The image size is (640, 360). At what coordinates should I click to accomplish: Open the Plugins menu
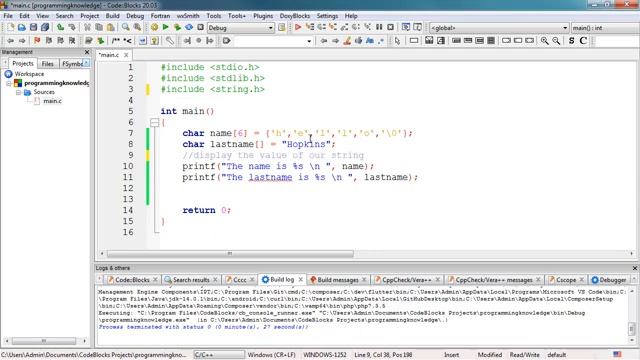pos(263,16)
